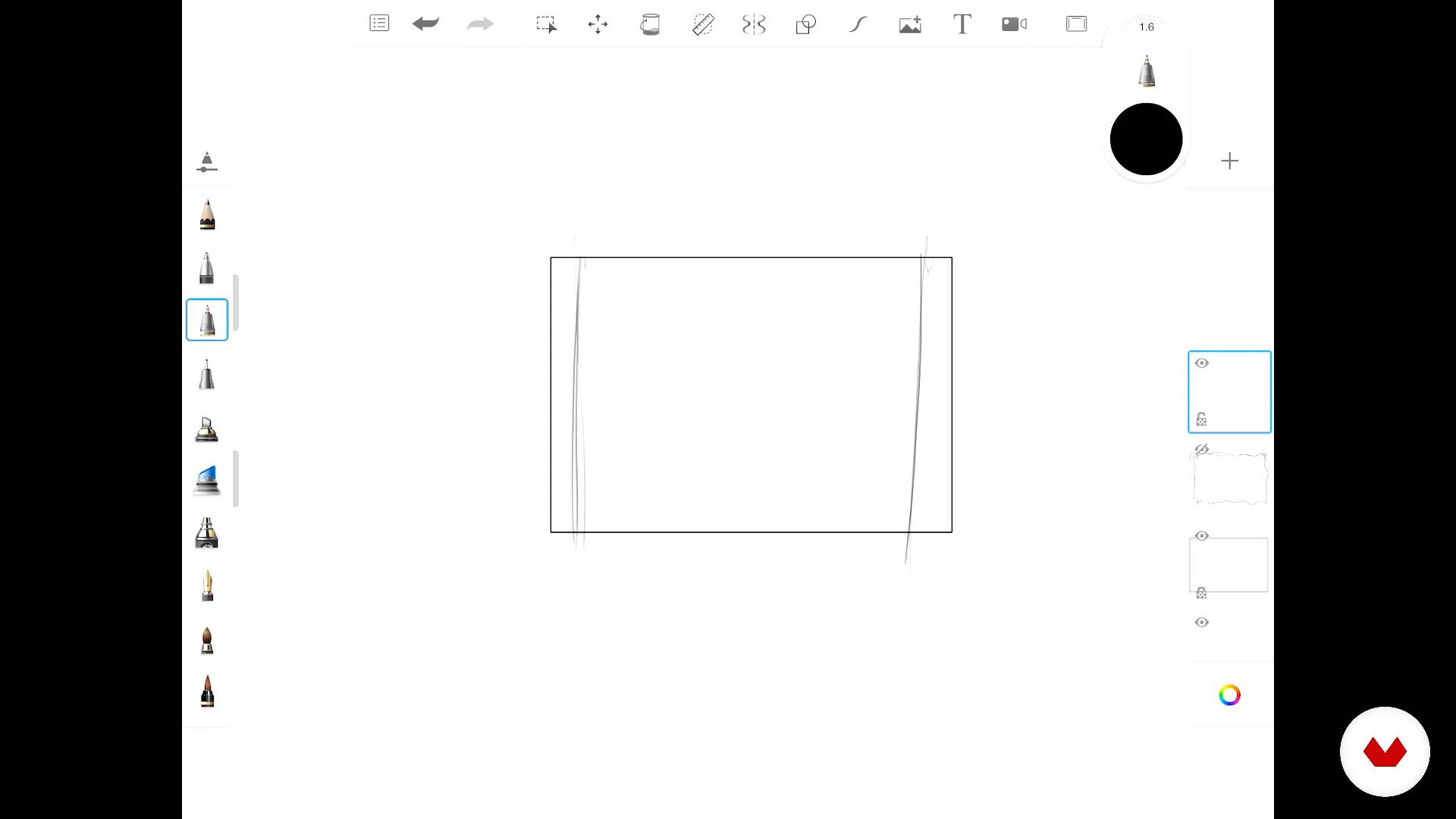Viewport: 1456px width, 819px height.
Task: Click the Undo arrow in top toolbar
Action: [425, 24]
